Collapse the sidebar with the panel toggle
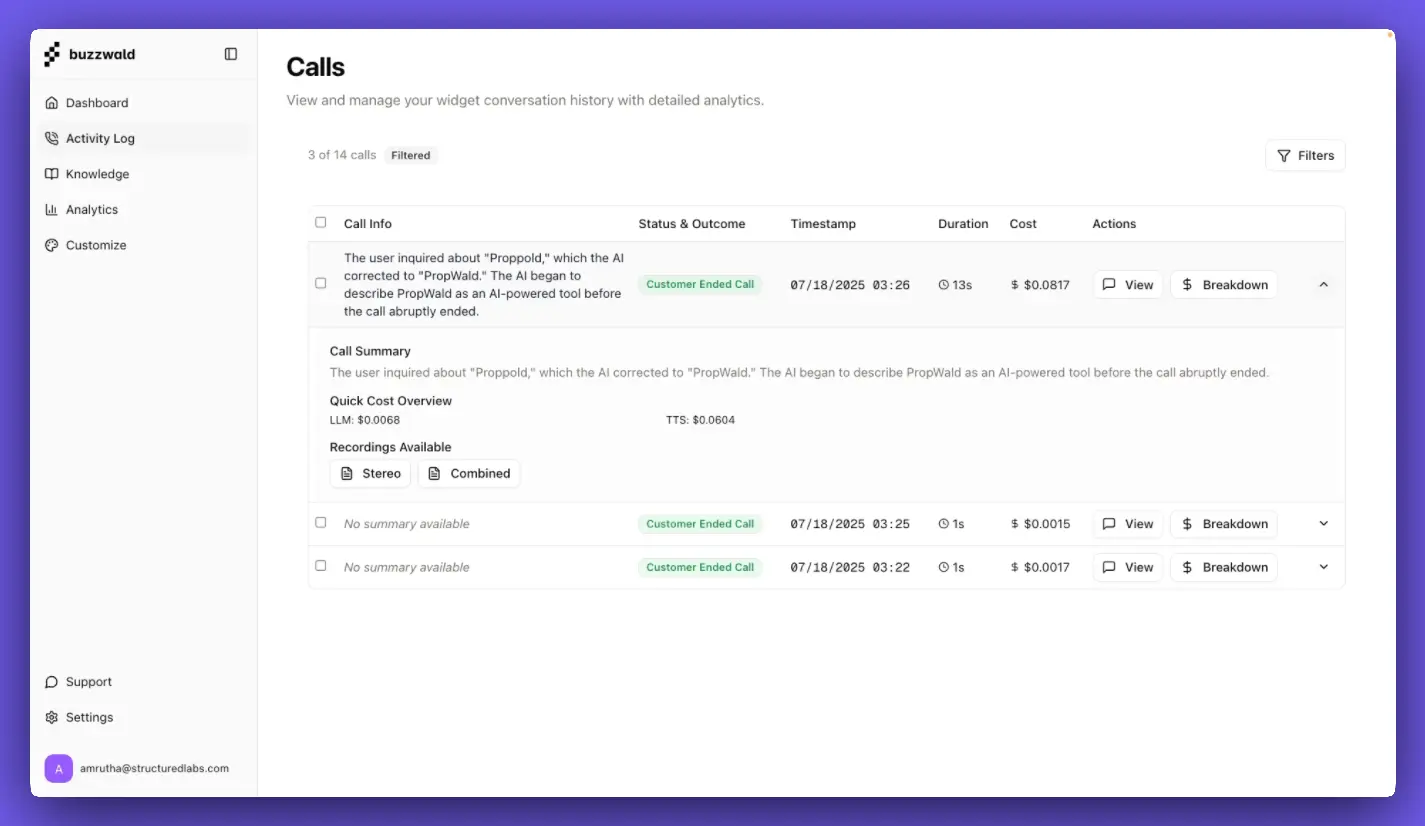Image resolution: width=1425 pixels, height=826 pixels. point(231,54)
